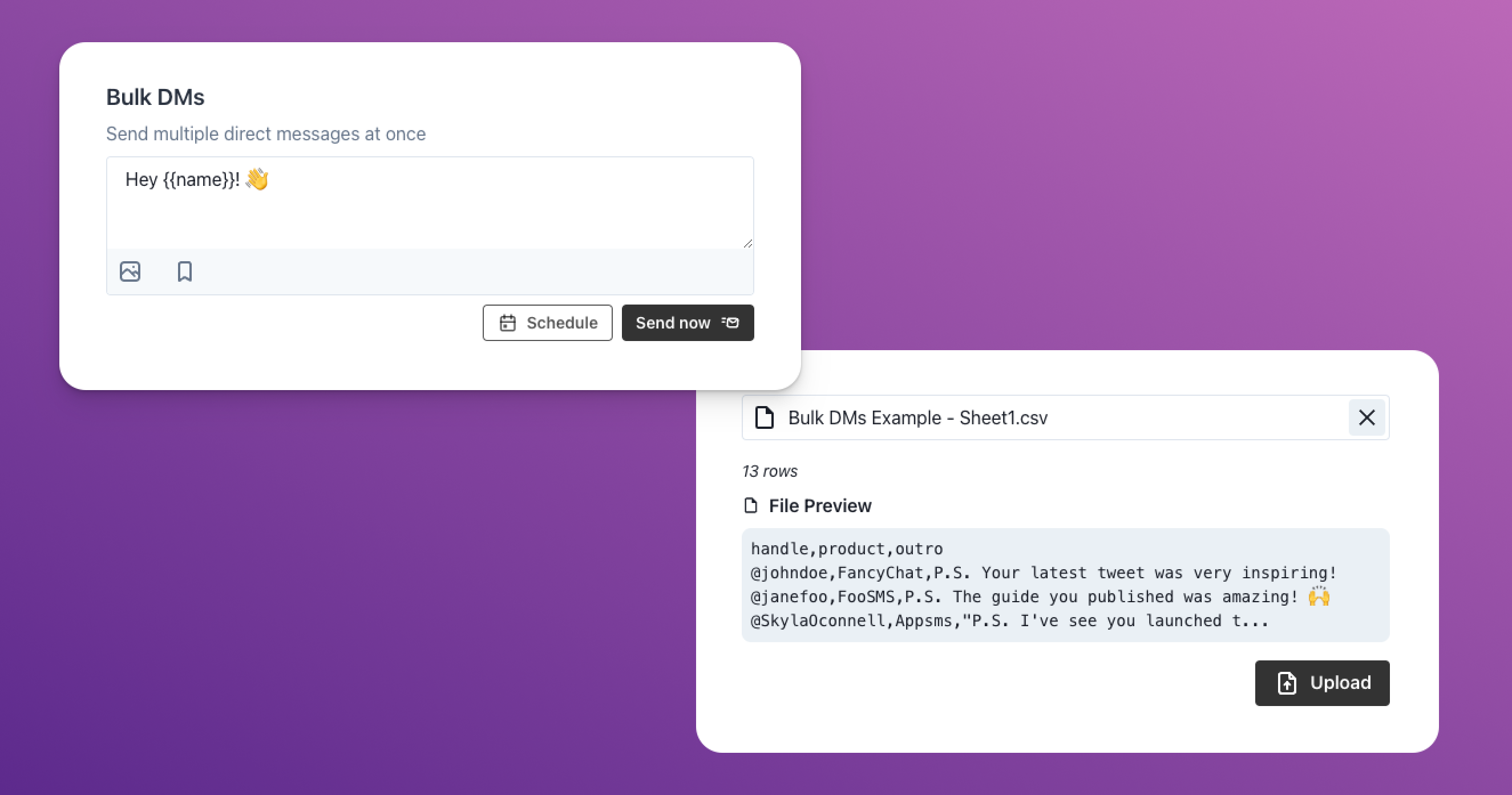Open saved templates via bookmark icon

(x=184, y=271)
